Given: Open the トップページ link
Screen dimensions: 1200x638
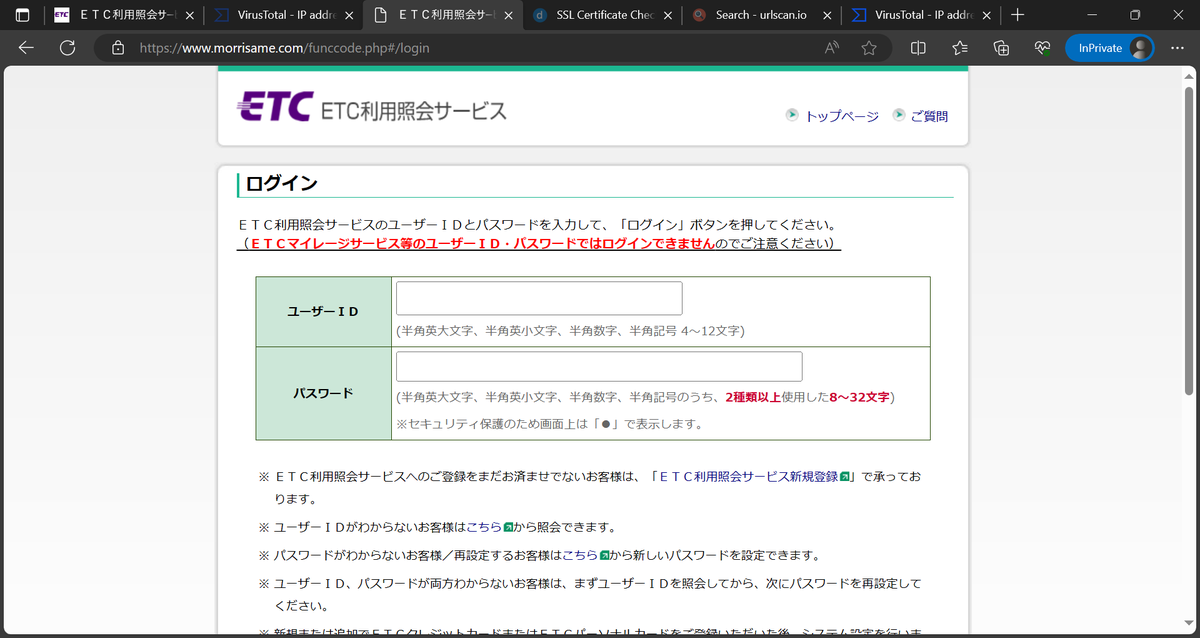Looking at the screenshot, I should pos(842,117).
